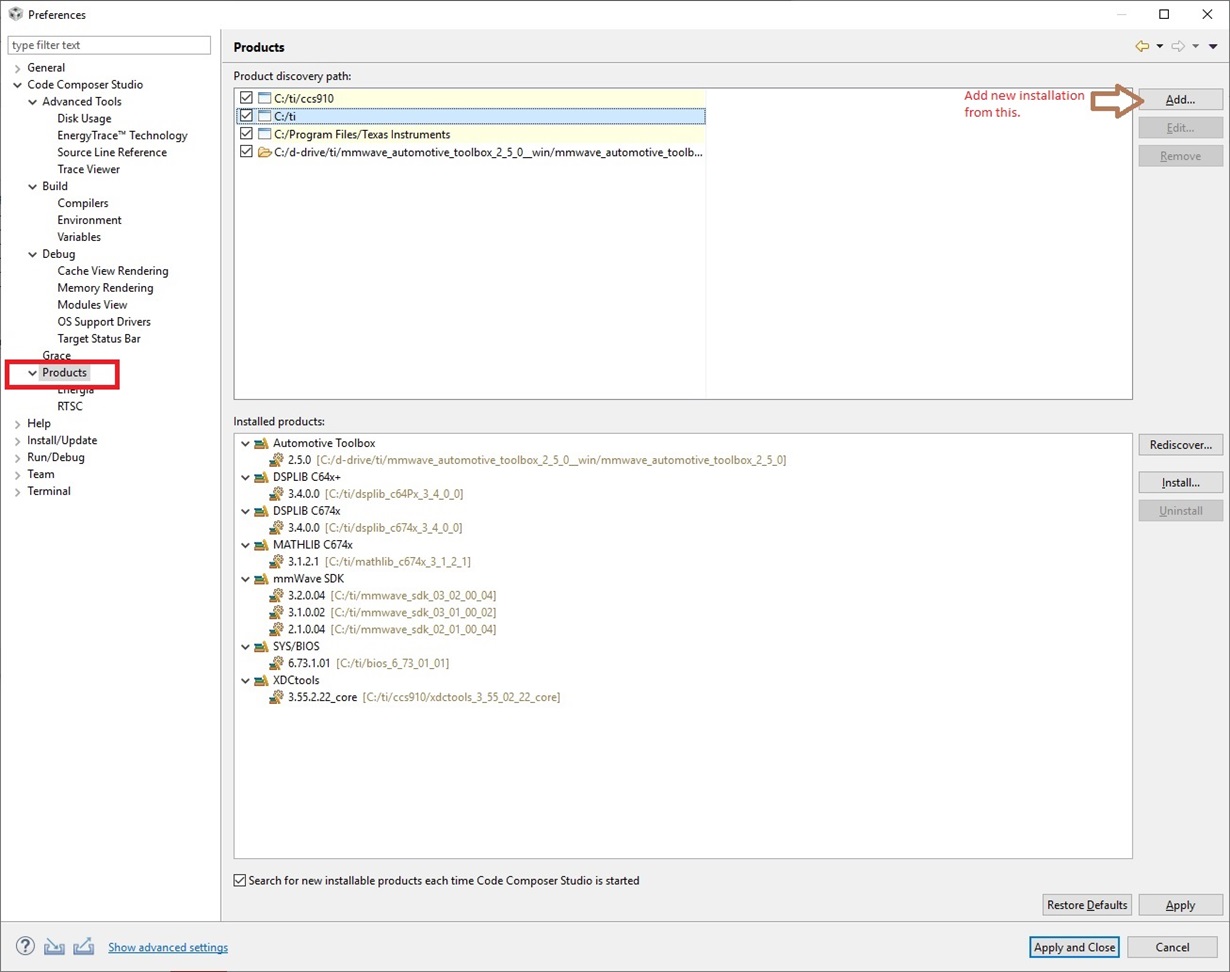Click the DSPLIB C674x product icon

pos(261,511)
